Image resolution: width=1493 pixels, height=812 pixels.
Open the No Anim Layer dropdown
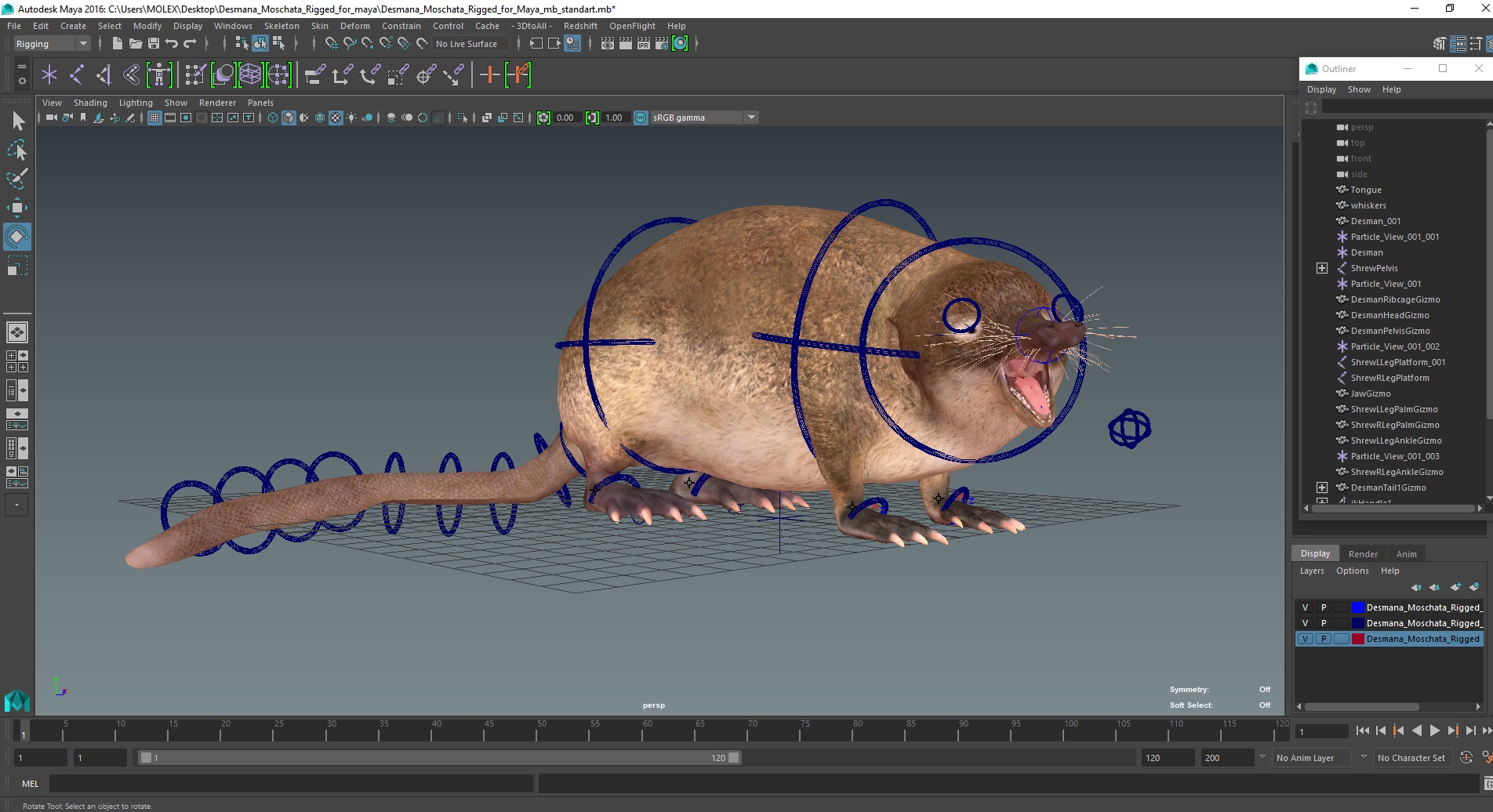pos(1313,758)
